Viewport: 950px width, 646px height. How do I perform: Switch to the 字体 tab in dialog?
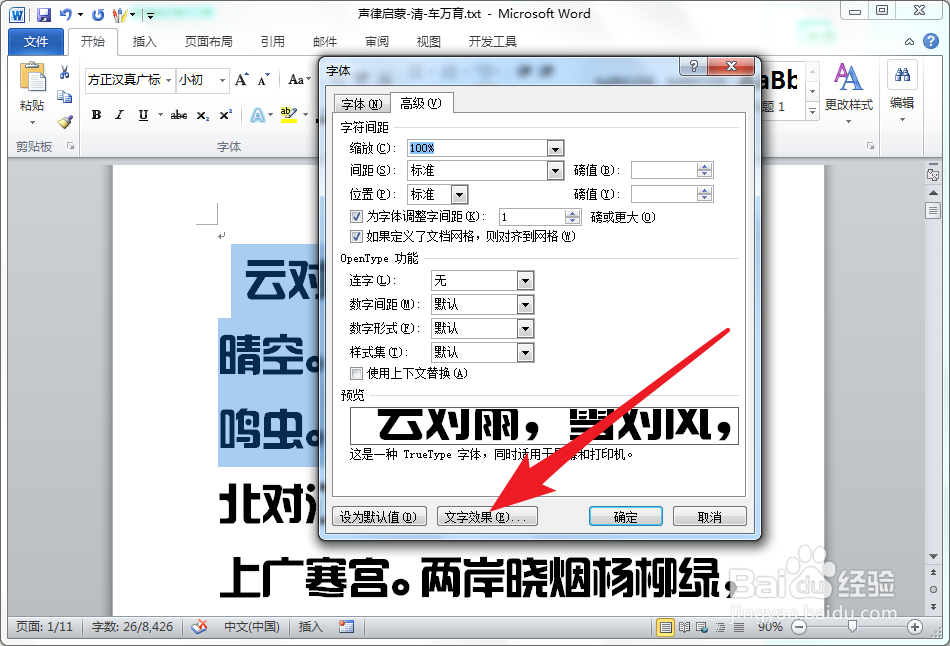(x=361, y=103)
